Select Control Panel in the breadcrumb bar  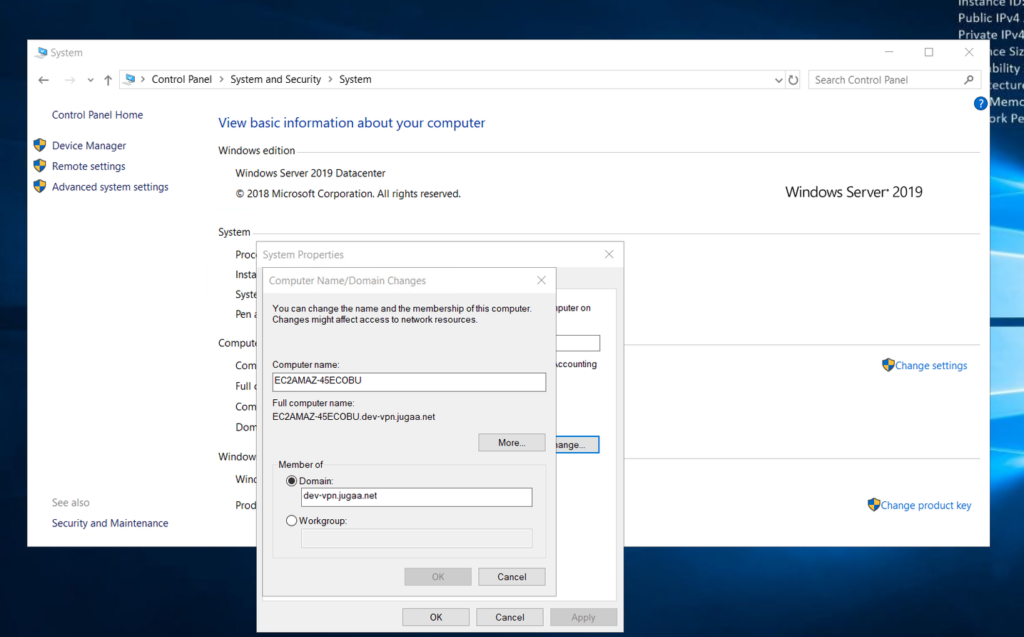[x=181, y=79]
